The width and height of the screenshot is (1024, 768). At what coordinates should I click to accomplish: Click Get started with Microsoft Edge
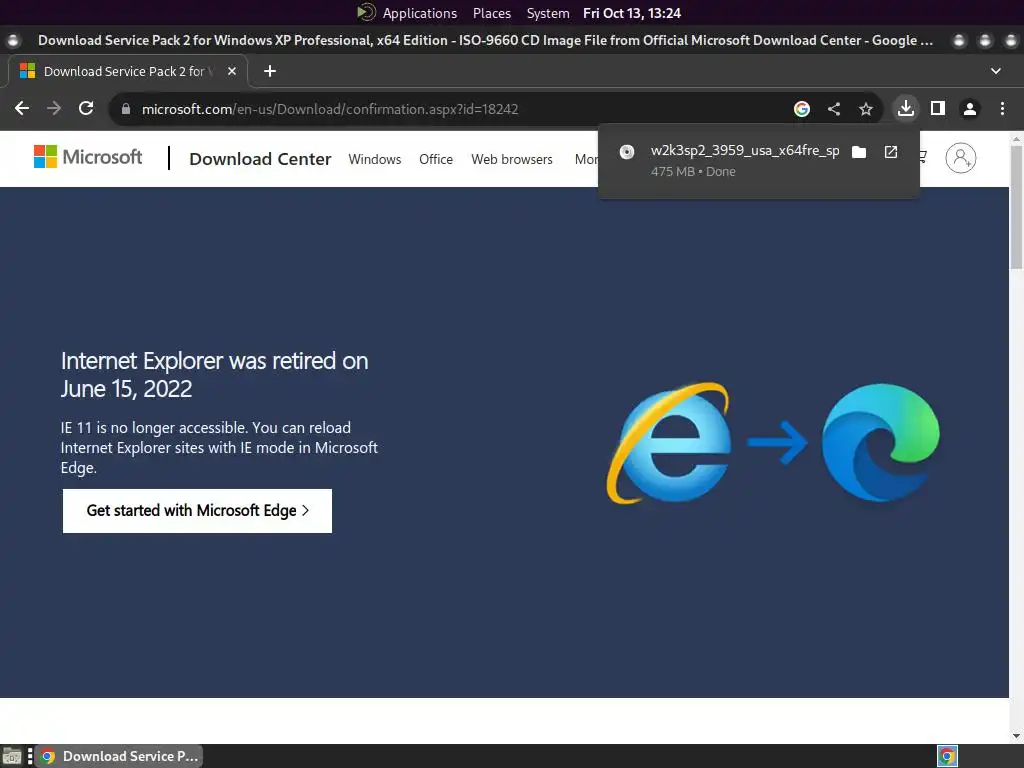click(x=197, y=511)
